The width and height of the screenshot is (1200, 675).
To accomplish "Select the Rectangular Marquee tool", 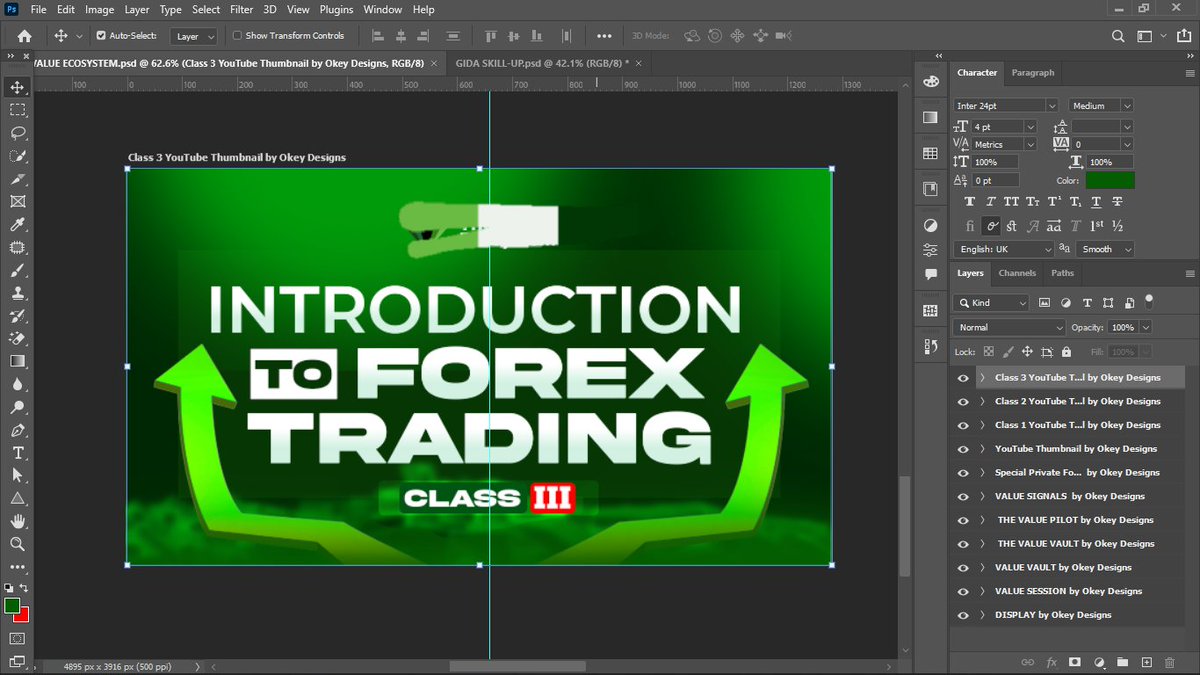I will (x=17, y=110).
